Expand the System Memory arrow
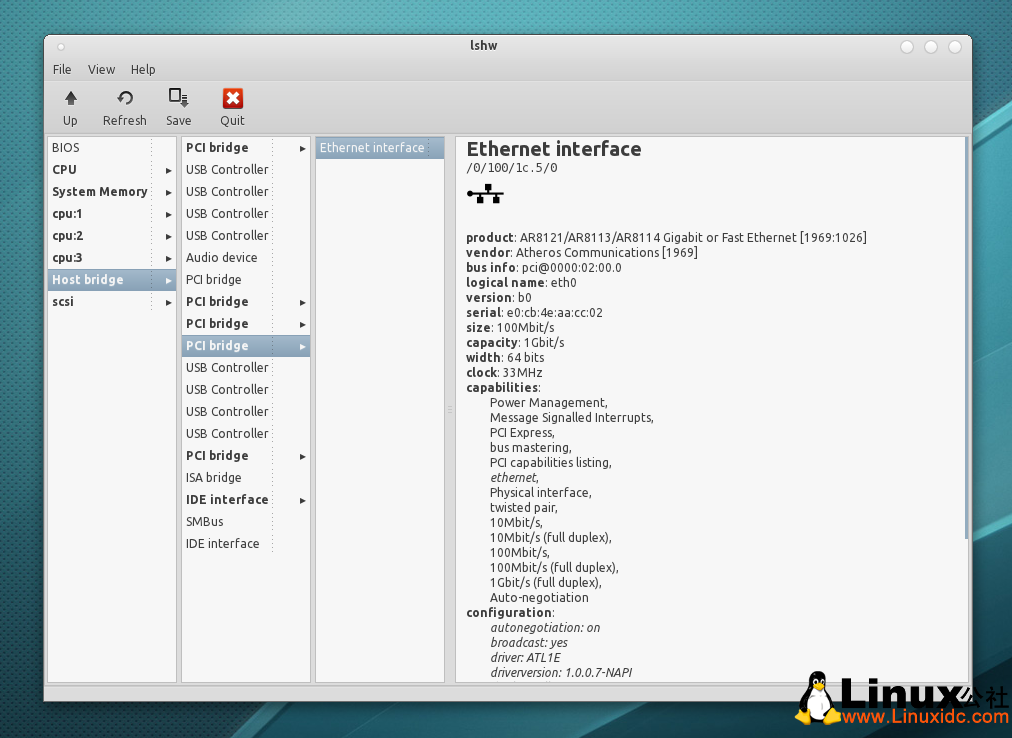Image resolution: width=1012 pixels, height=738 pixels. coord(168,192)
